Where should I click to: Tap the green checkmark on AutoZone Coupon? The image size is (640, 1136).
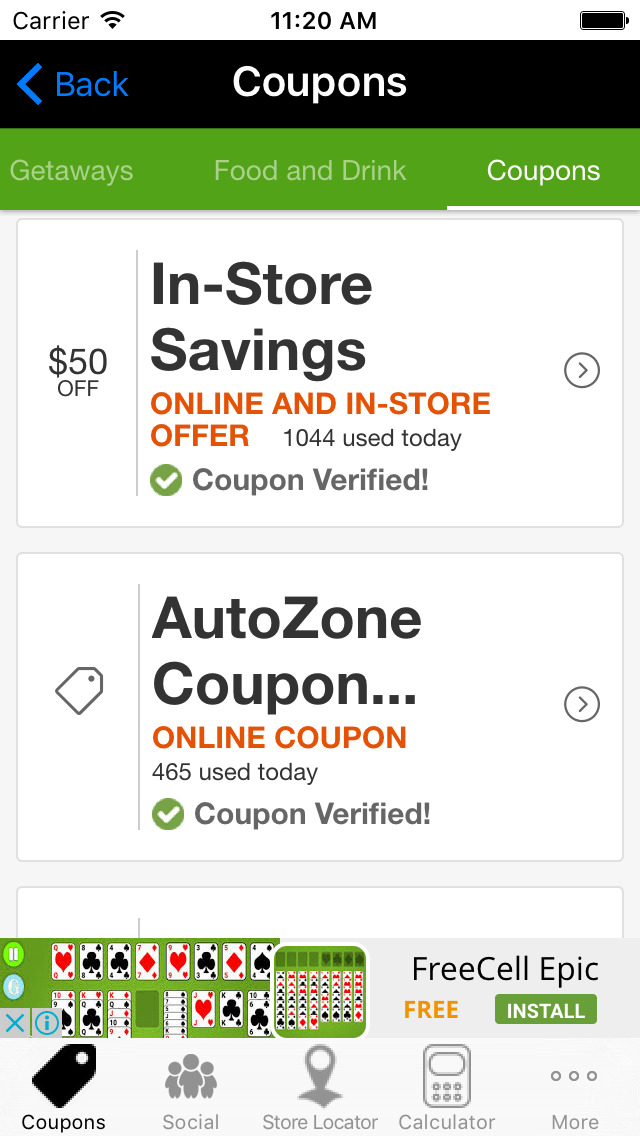coord(168,815)
